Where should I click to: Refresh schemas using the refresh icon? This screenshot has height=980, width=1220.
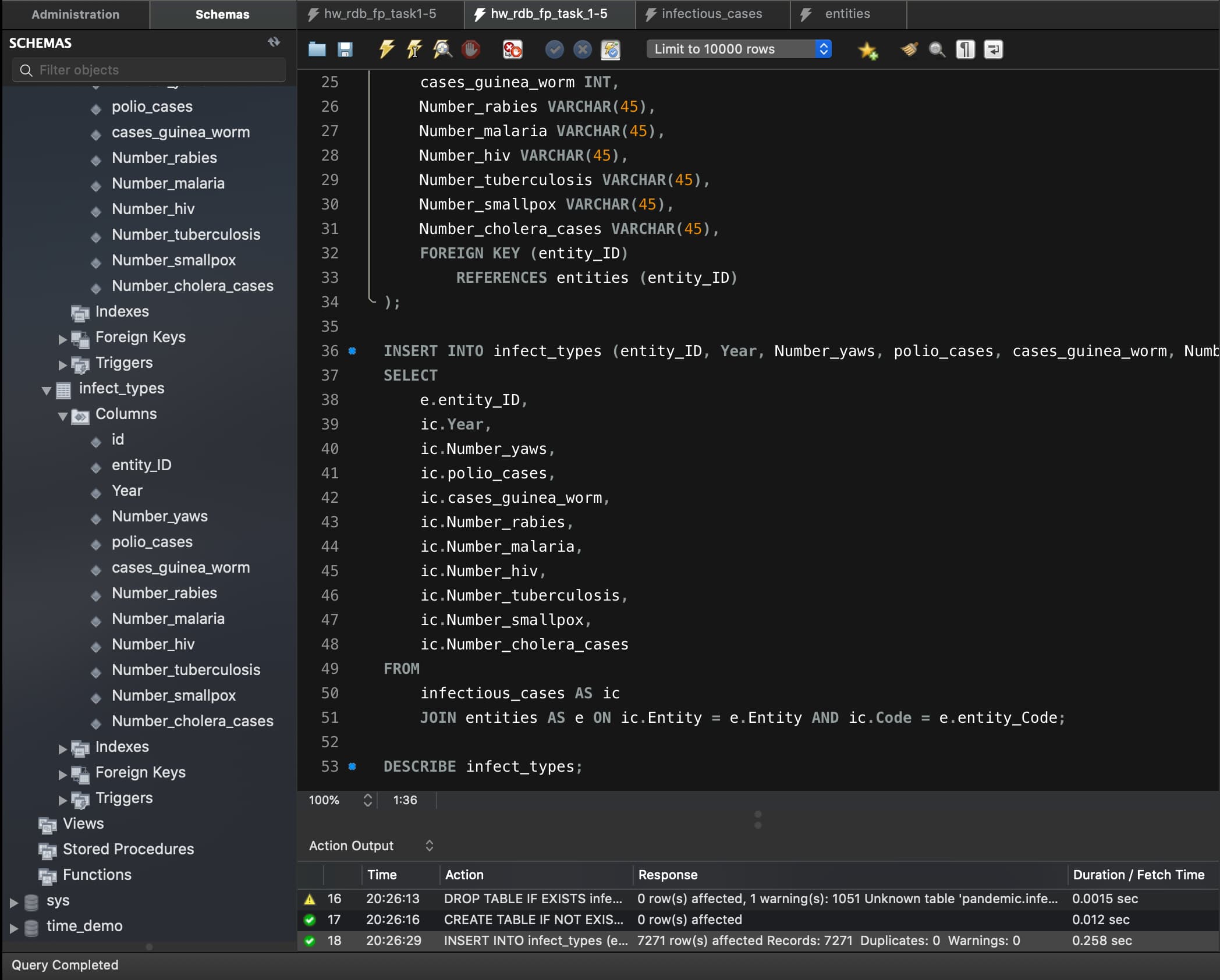pyautogui.click(x=274, y=42)
